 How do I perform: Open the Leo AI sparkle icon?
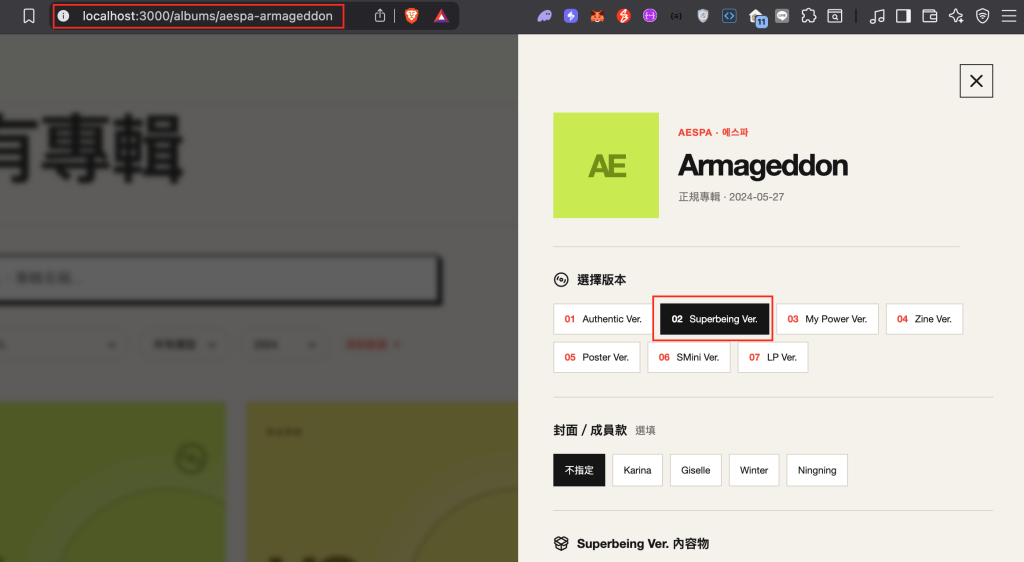[x=956, y=16]
